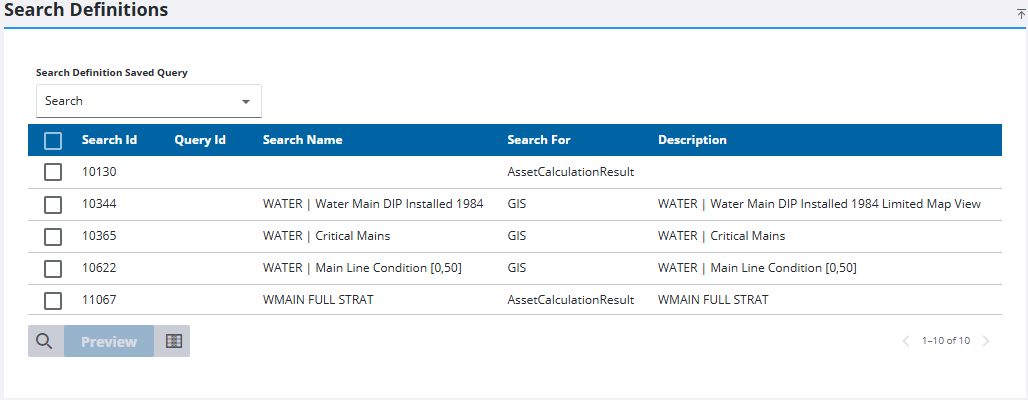Image resolution: width=1028 pixels, height=400 pixels.
Task: Go to previous page arrow
Action: [906, 341]
